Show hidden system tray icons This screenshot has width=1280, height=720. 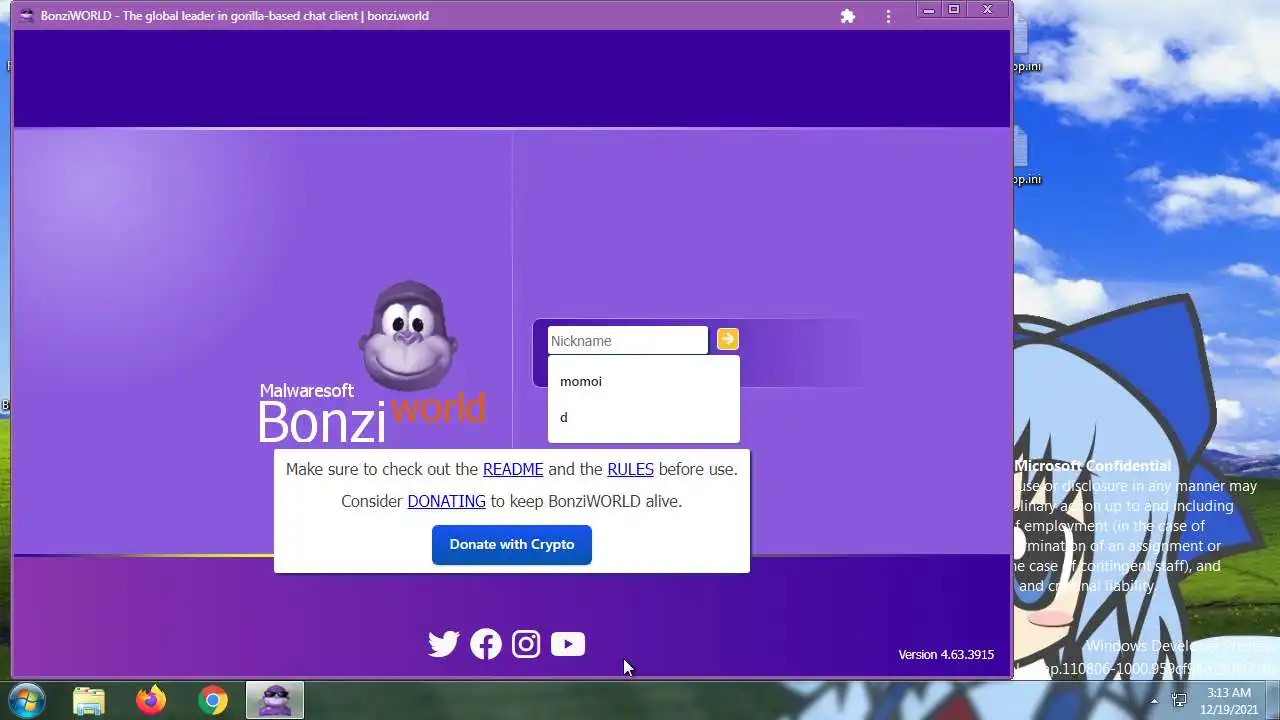pos(1154,700)
